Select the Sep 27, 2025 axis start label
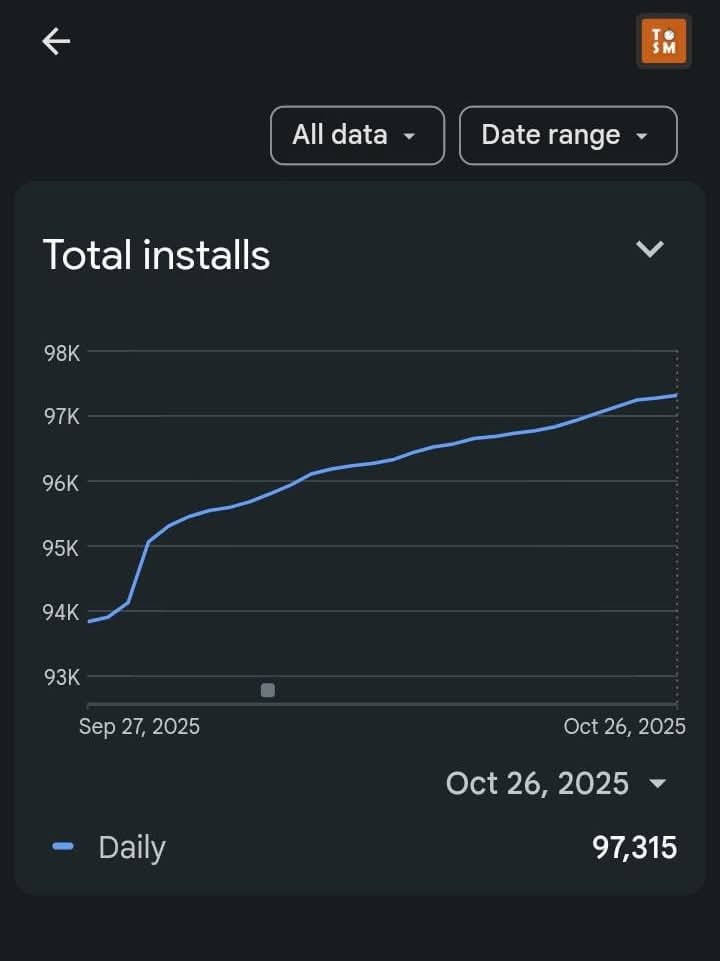This screenshot has height=961, width=720. [139, 726]
